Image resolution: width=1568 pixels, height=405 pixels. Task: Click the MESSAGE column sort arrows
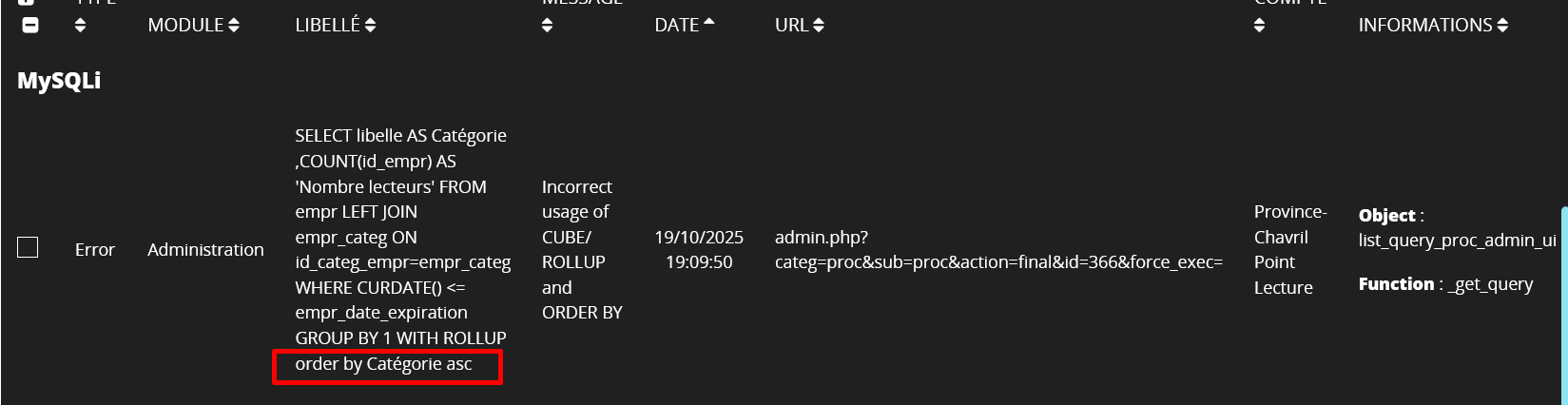(x=547, y=26)
